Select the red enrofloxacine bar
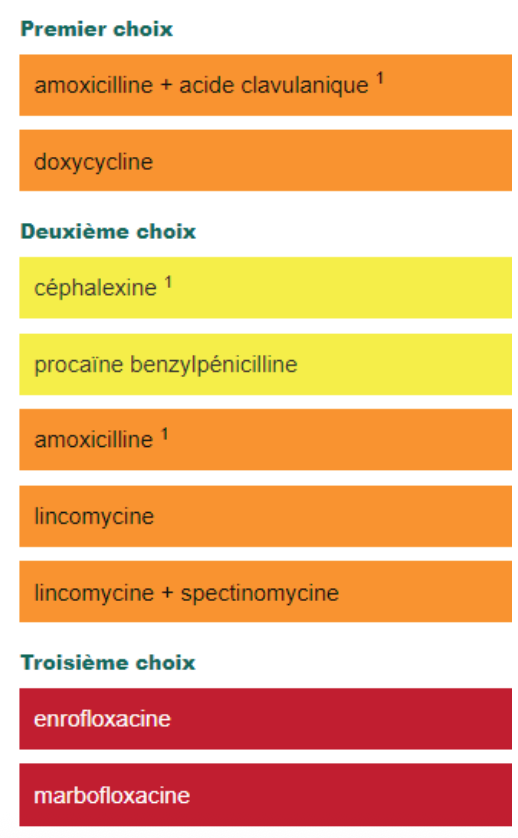 click(x=266, y=719)
